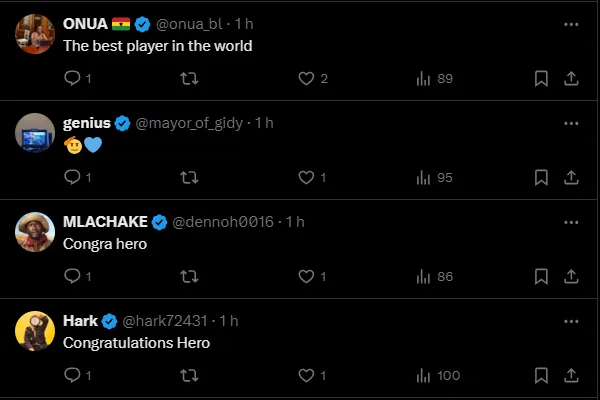This screenshot has height=400, width=600.
Task: Bookmark ONUA's tweet
Action: (x=541, y=78)
